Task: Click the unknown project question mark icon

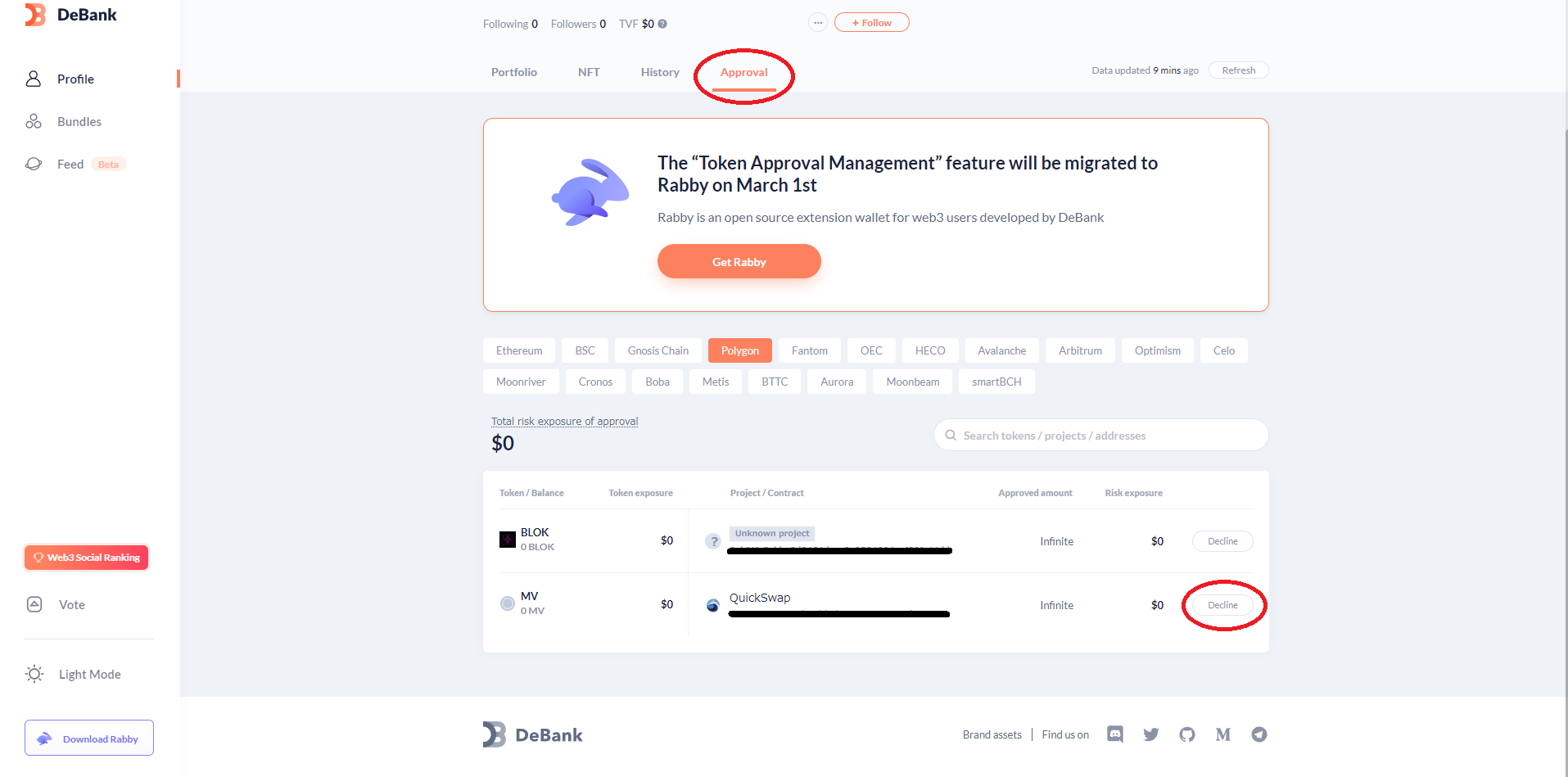Action: (x=714, y=541)
